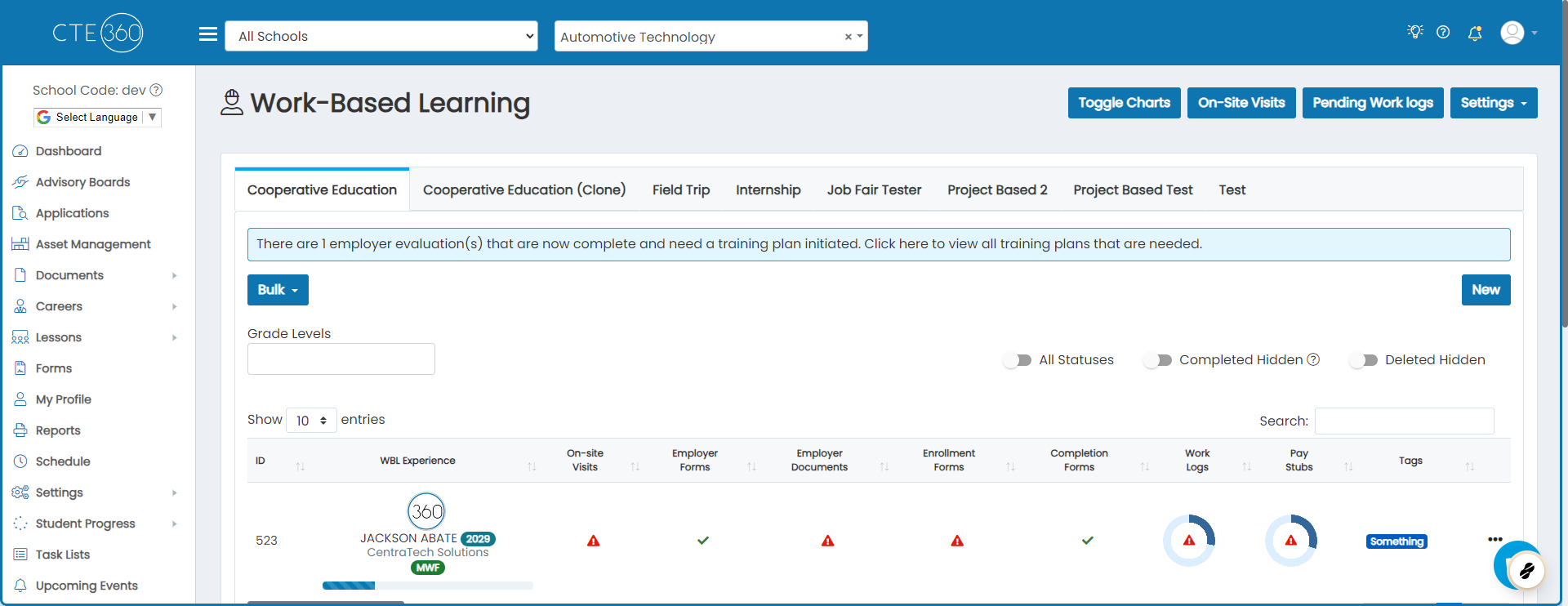The image size is (1568, 606).
Task: Click Employer Documents warning icon for row 523
Action: (x=828, y=541)
